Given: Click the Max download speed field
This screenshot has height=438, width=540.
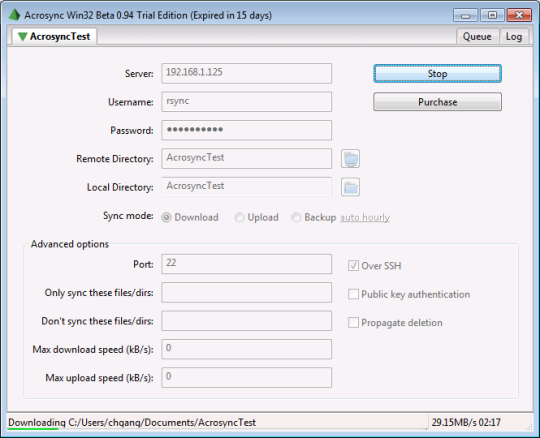Looking at the screenshot, I should click(247, 349).
